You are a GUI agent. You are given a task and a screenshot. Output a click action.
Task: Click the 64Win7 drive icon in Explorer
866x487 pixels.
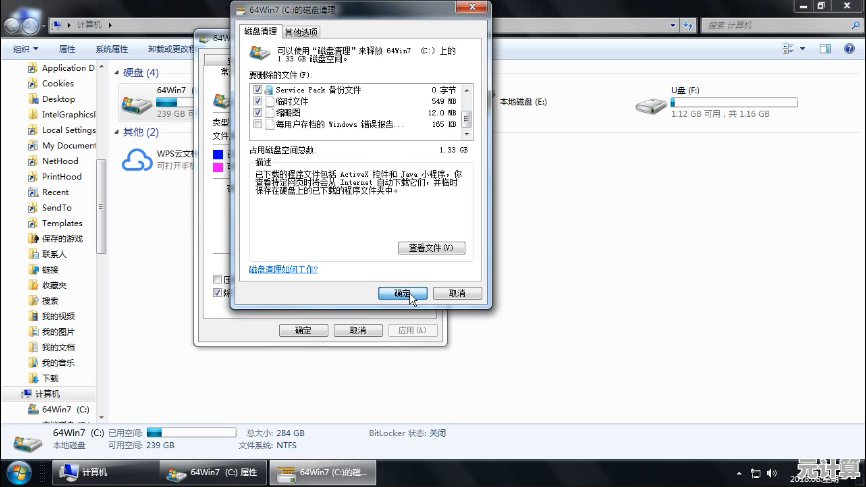pyautogui.click(x=136, y=101)
